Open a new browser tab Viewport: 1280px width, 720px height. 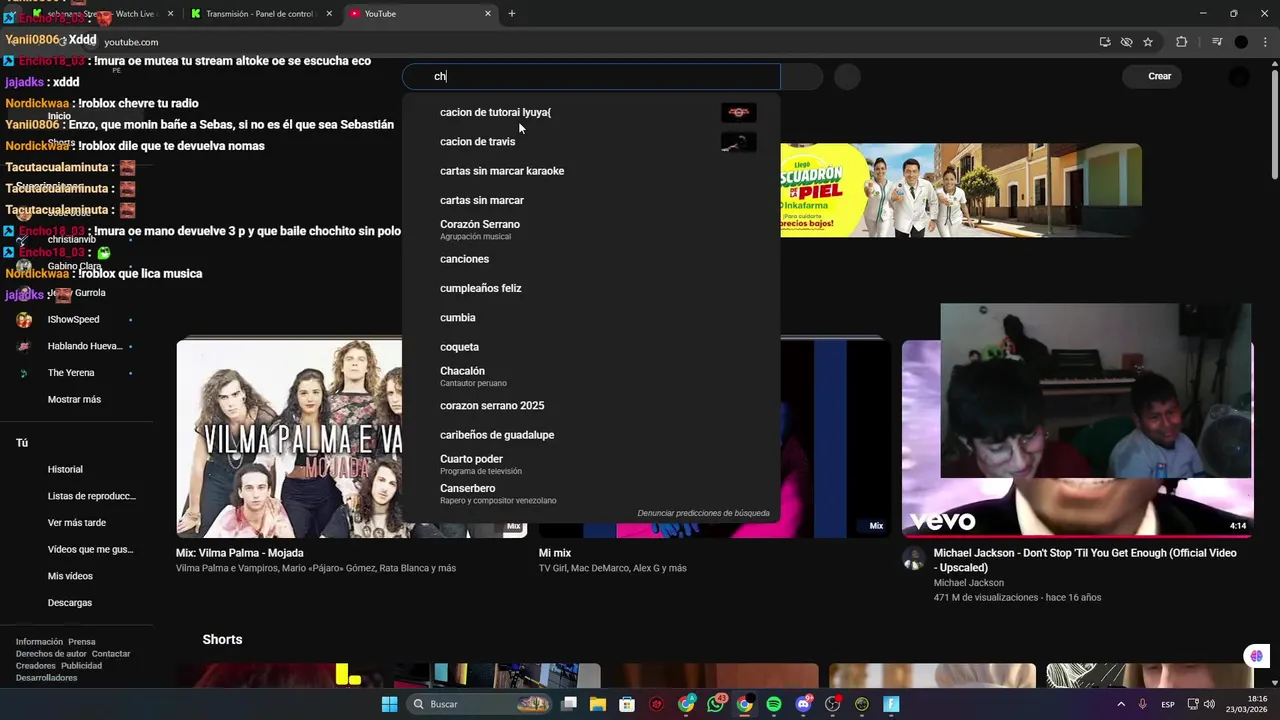(512, 14)
